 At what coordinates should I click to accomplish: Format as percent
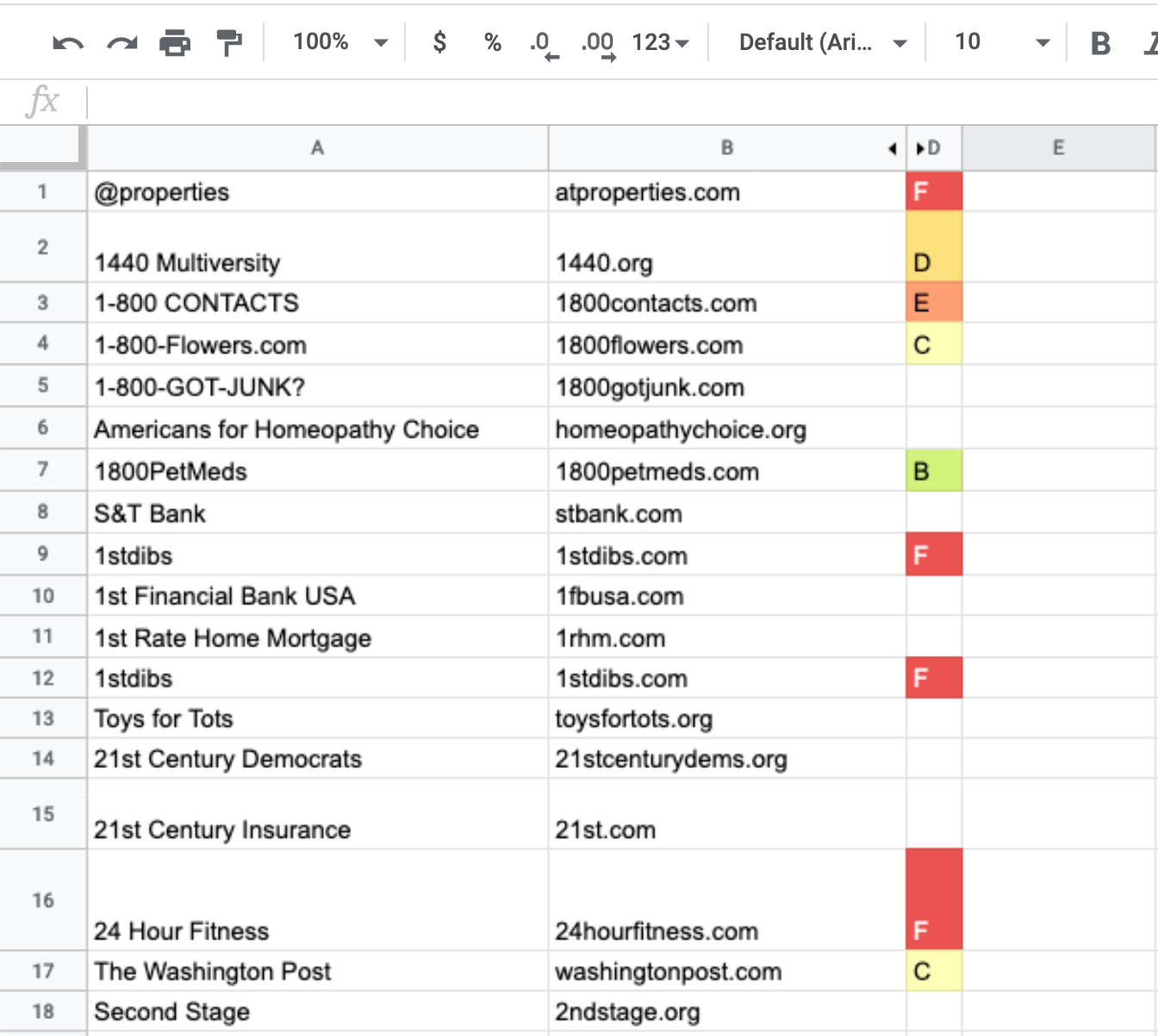point(493,42)
